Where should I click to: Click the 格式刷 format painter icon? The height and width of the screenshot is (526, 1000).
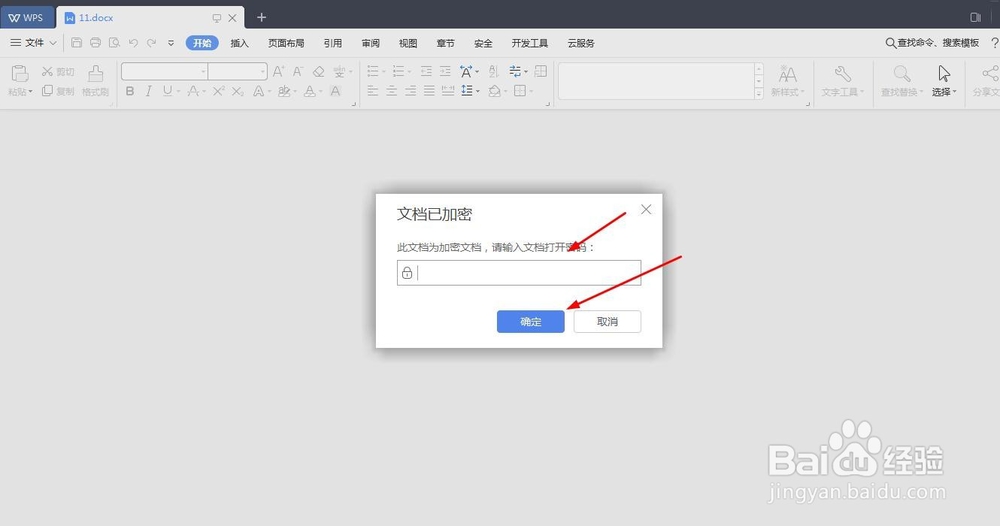[x=96, y=73]
